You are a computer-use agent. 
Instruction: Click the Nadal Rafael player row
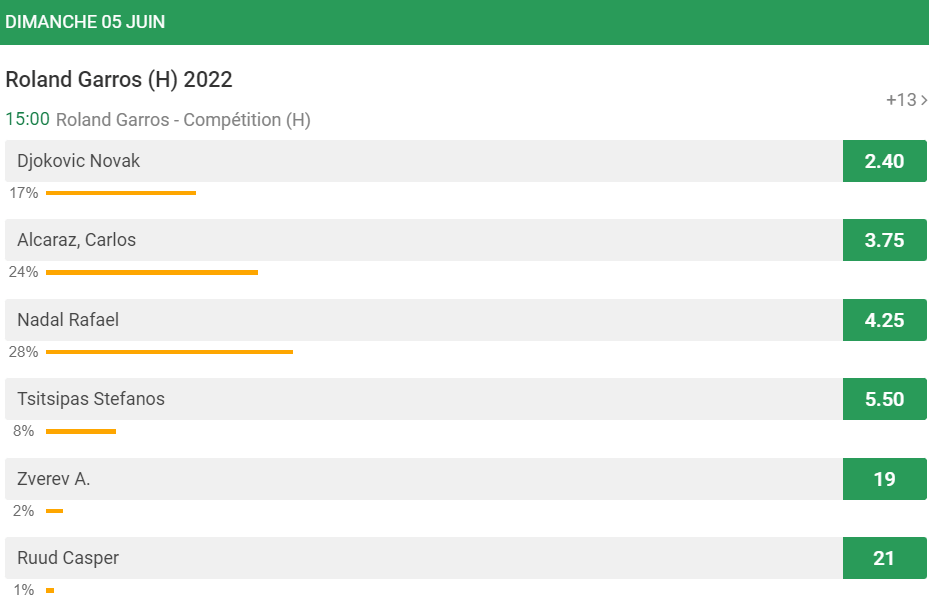(x=424, y=320)
